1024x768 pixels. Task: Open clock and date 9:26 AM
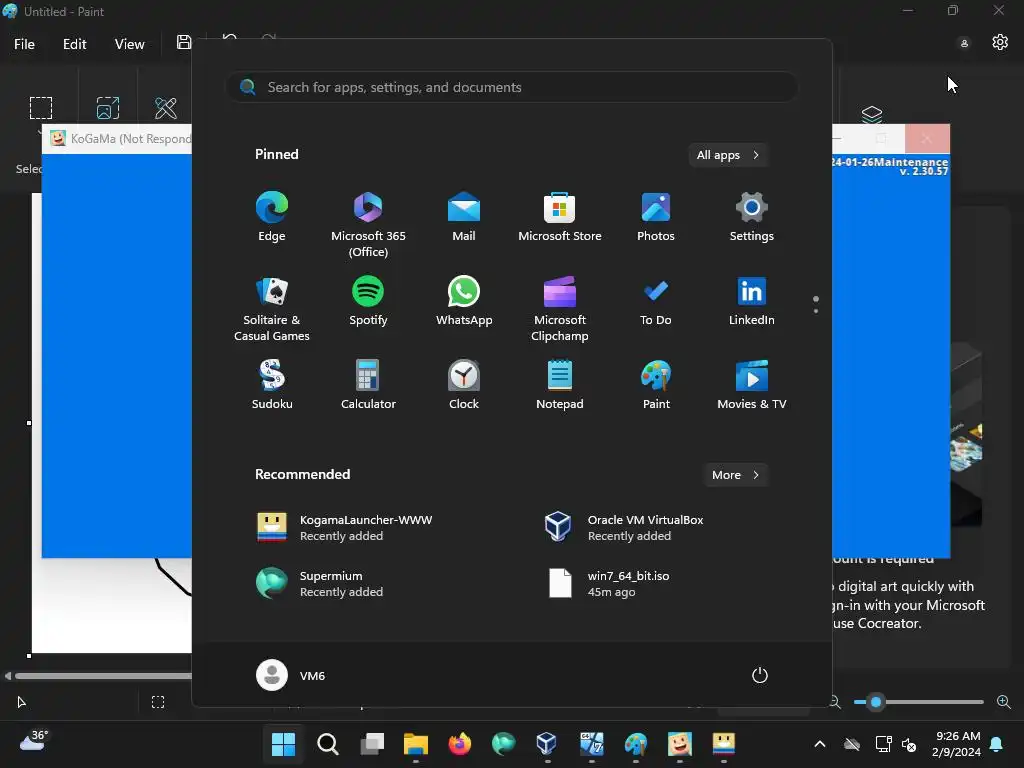956,744
